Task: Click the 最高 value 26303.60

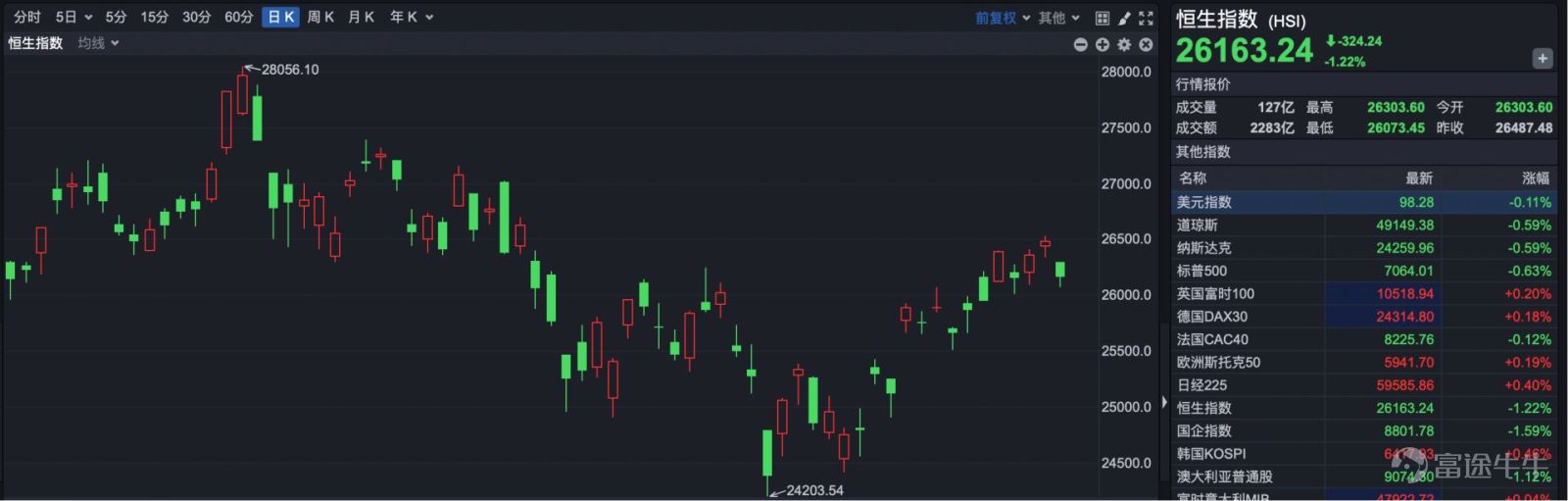Action: point(1396,107)
